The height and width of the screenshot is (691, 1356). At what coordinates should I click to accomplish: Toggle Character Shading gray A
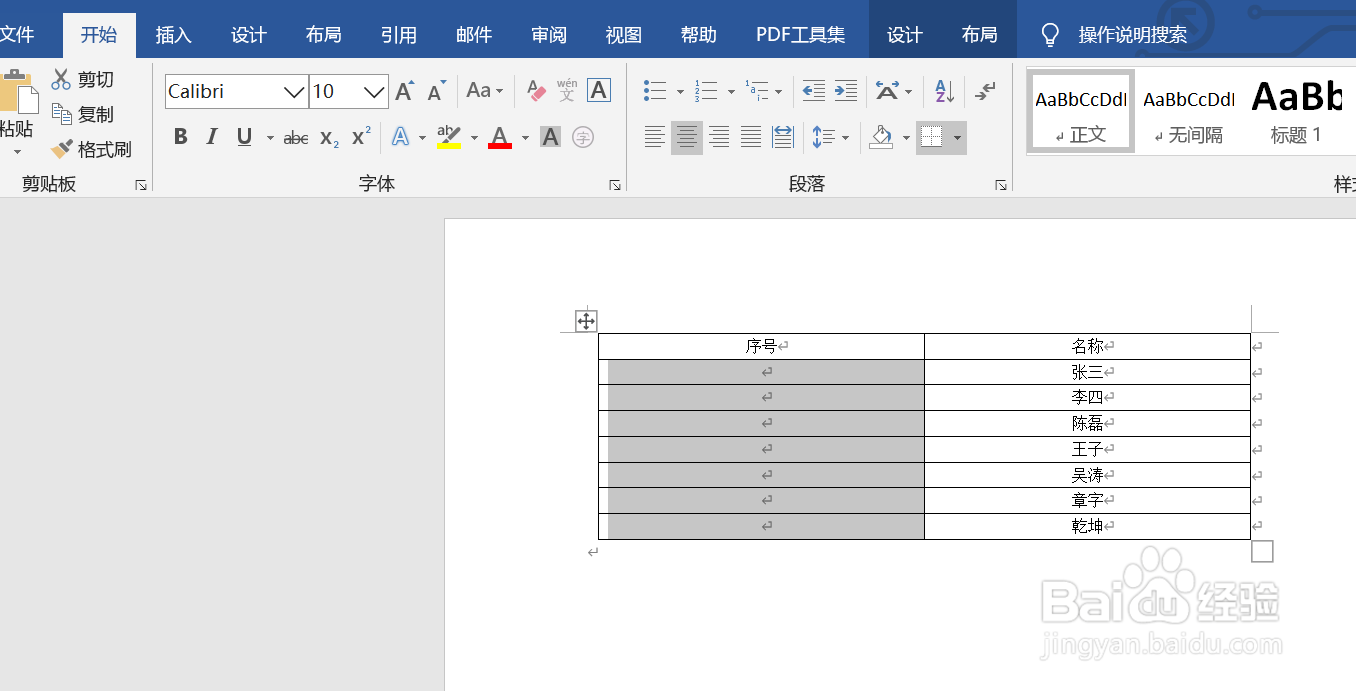pos(550,137)
